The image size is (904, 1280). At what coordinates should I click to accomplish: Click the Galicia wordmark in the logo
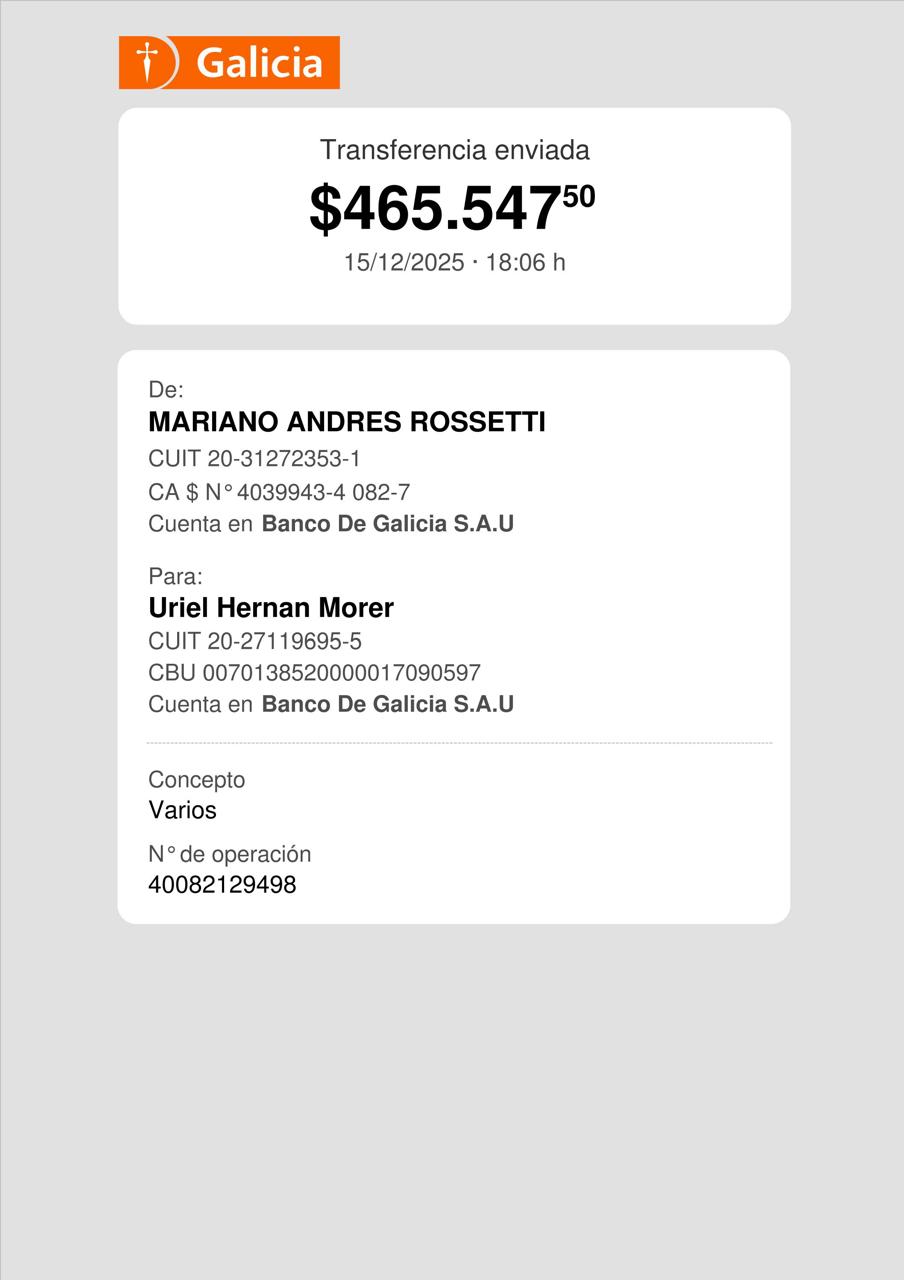coord(259,63)
